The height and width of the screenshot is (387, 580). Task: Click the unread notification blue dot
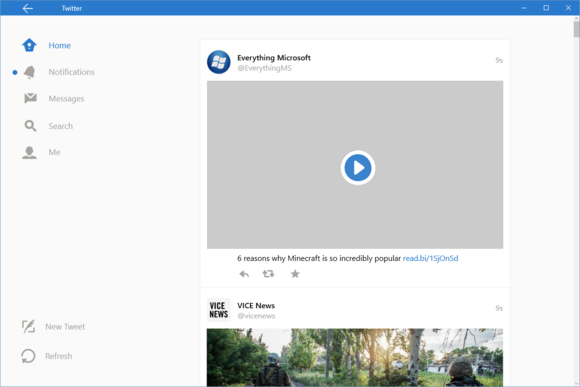point(15,73)
